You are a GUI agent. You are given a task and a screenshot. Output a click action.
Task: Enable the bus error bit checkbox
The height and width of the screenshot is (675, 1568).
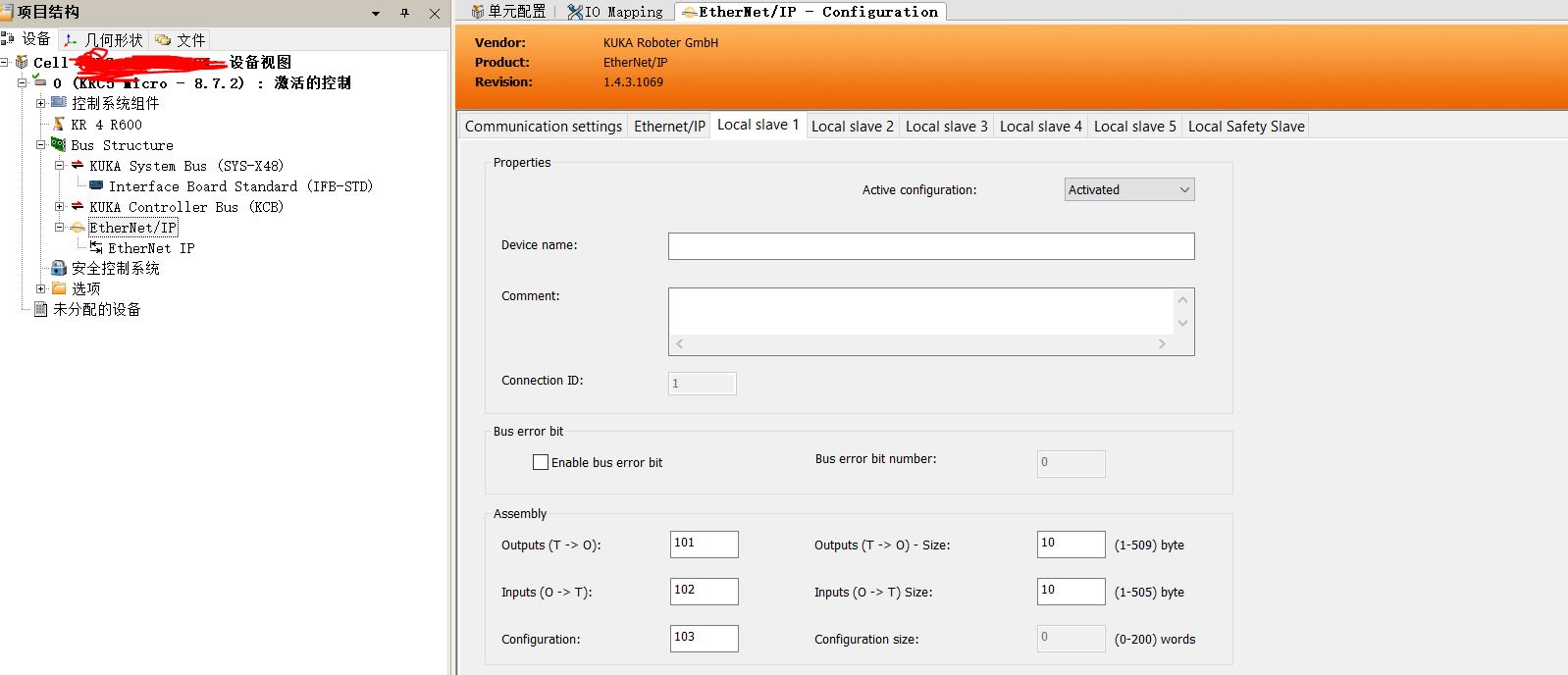(541, 462)
